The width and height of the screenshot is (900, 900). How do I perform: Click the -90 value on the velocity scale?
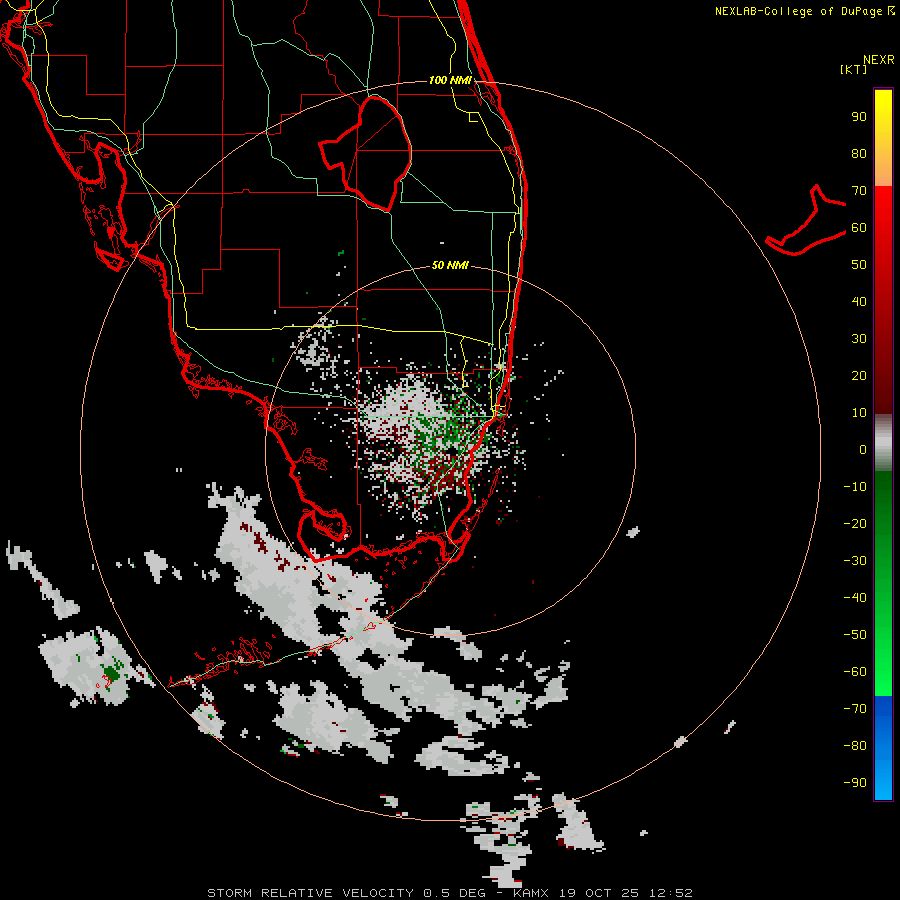click(855, 783)
